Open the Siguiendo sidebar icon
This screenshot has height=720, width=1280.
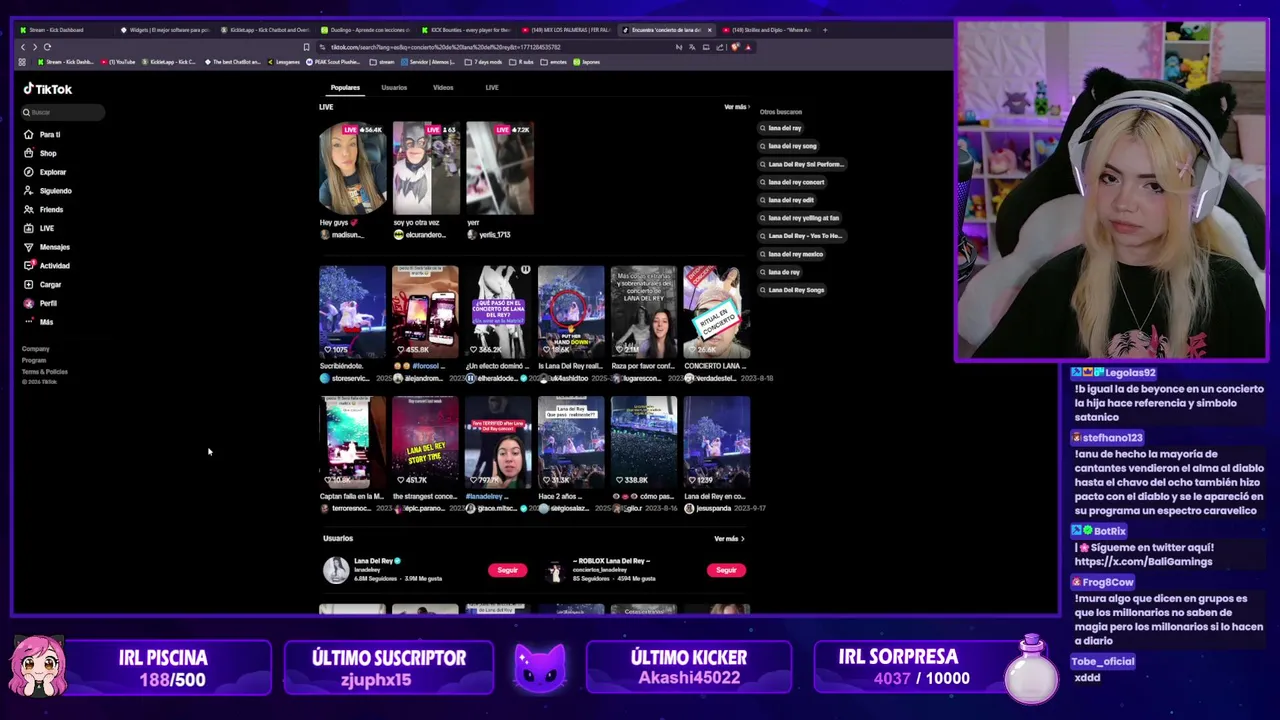click(29, 190)
